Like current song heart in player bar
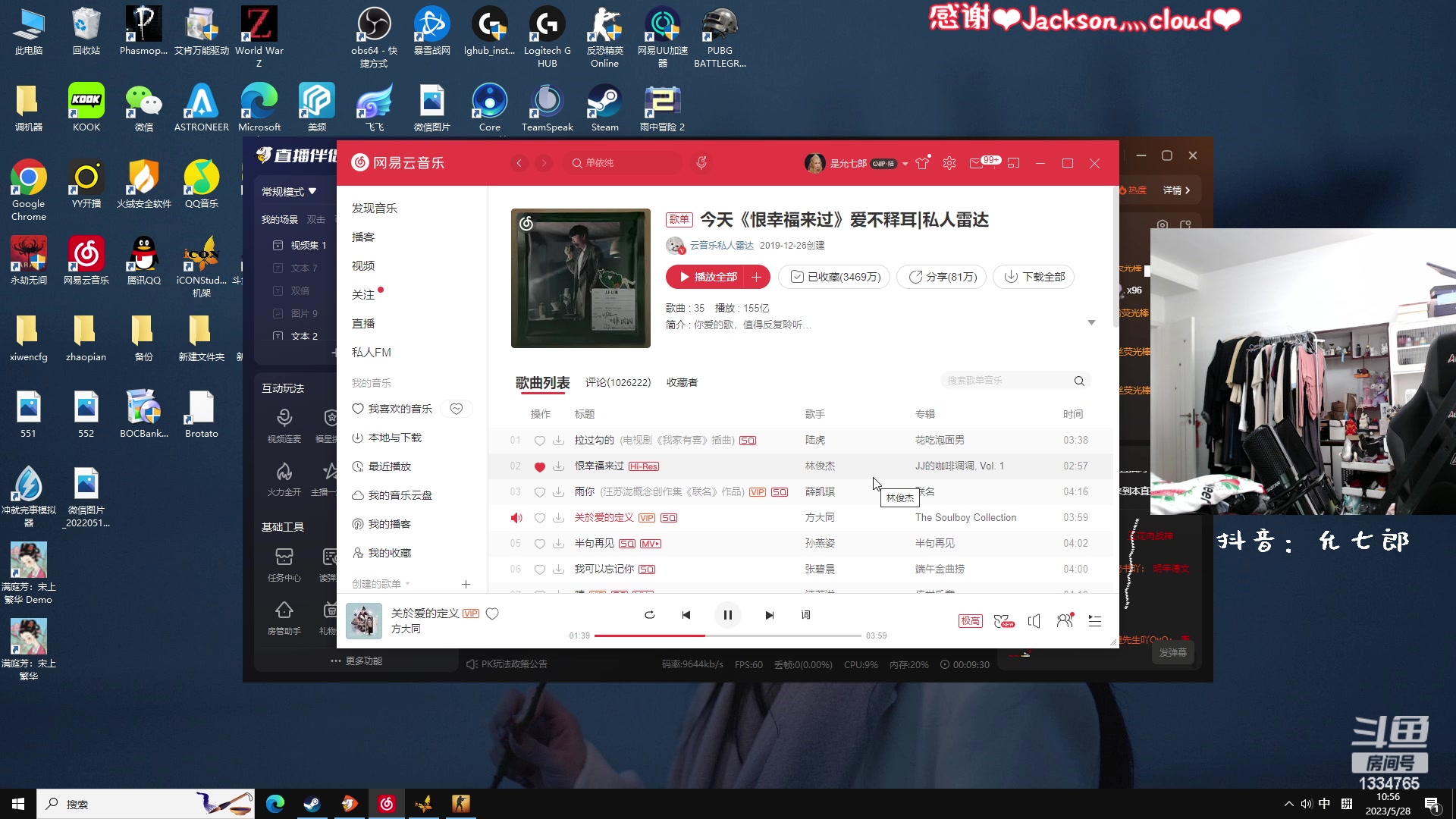The height and width of the screenshot is (819, 1456). [492, 613]
